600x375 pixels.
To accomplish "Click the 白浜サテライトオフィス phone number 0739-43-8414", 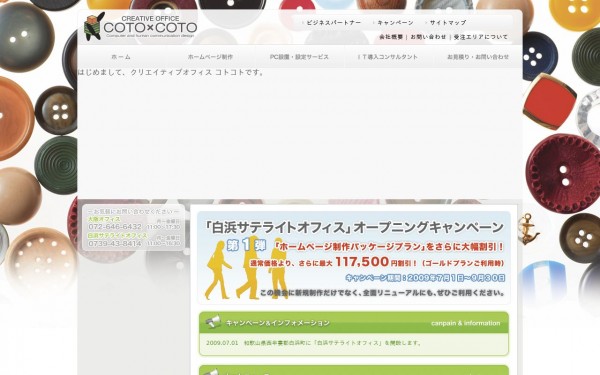I will click(115, 243).
